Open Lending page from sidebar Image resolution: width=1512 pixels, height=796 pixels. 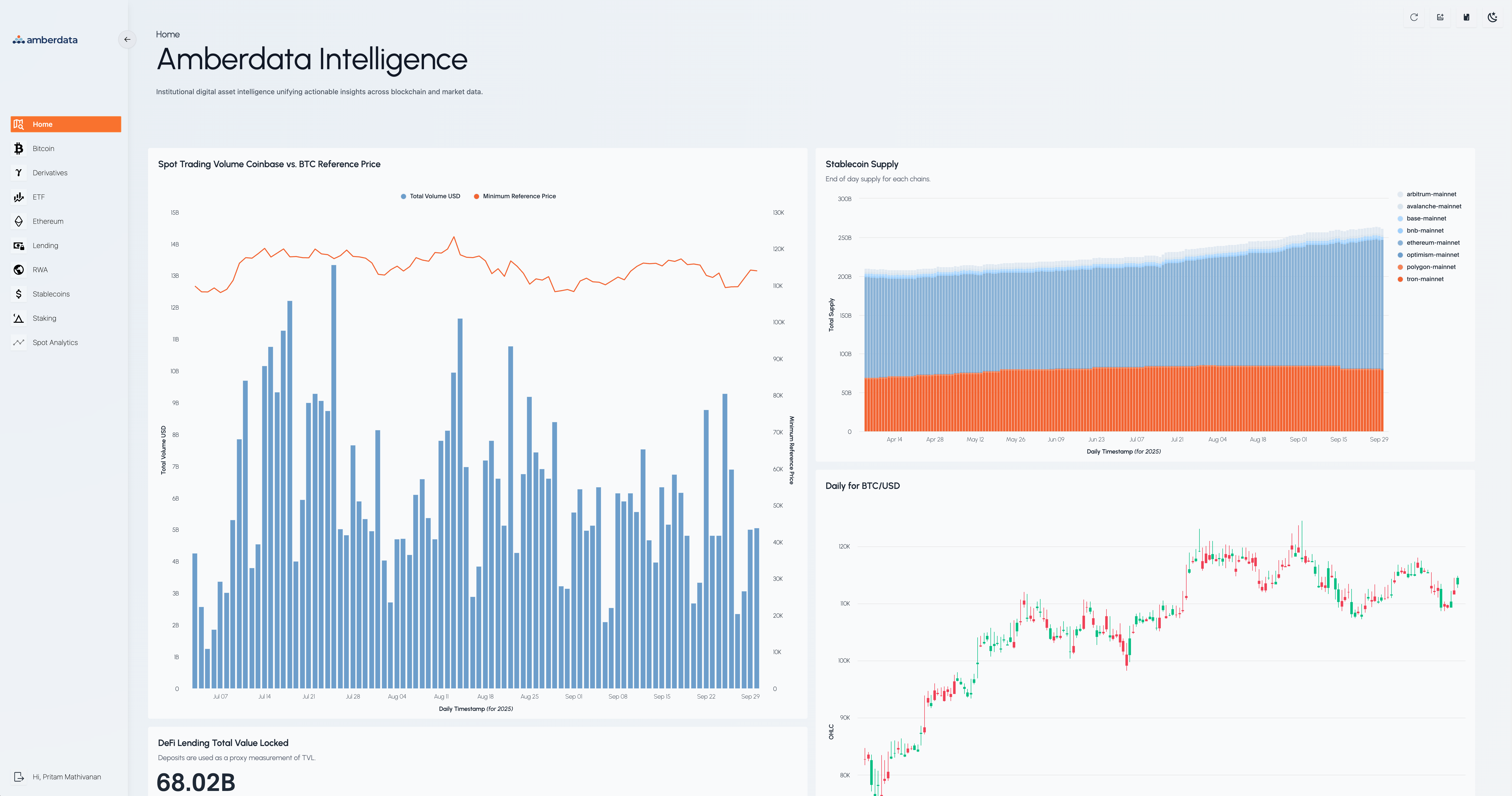tap(45, 246)
